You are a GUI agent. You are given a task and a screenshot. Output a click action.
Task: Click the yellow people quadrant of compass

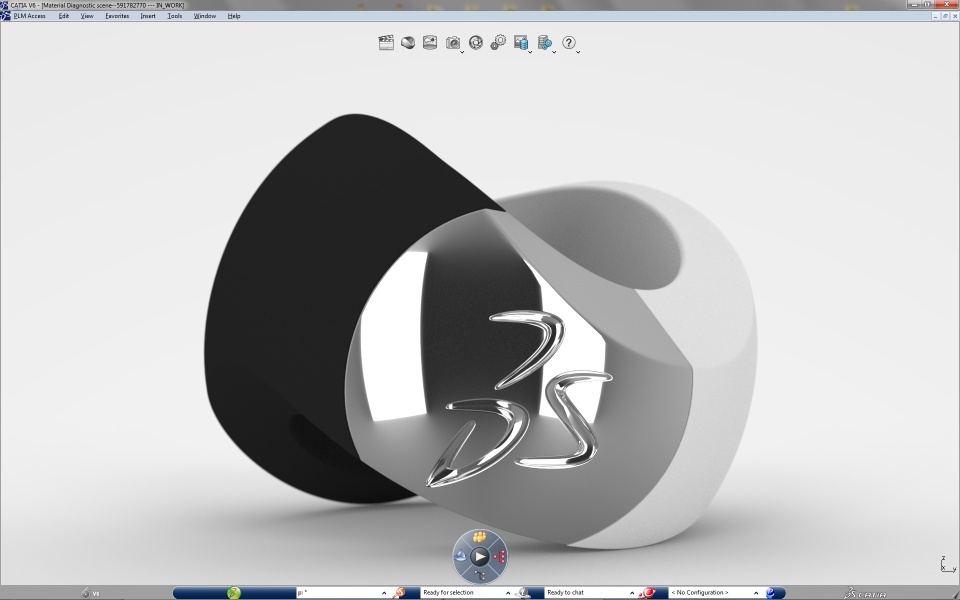tap(480, 537)
